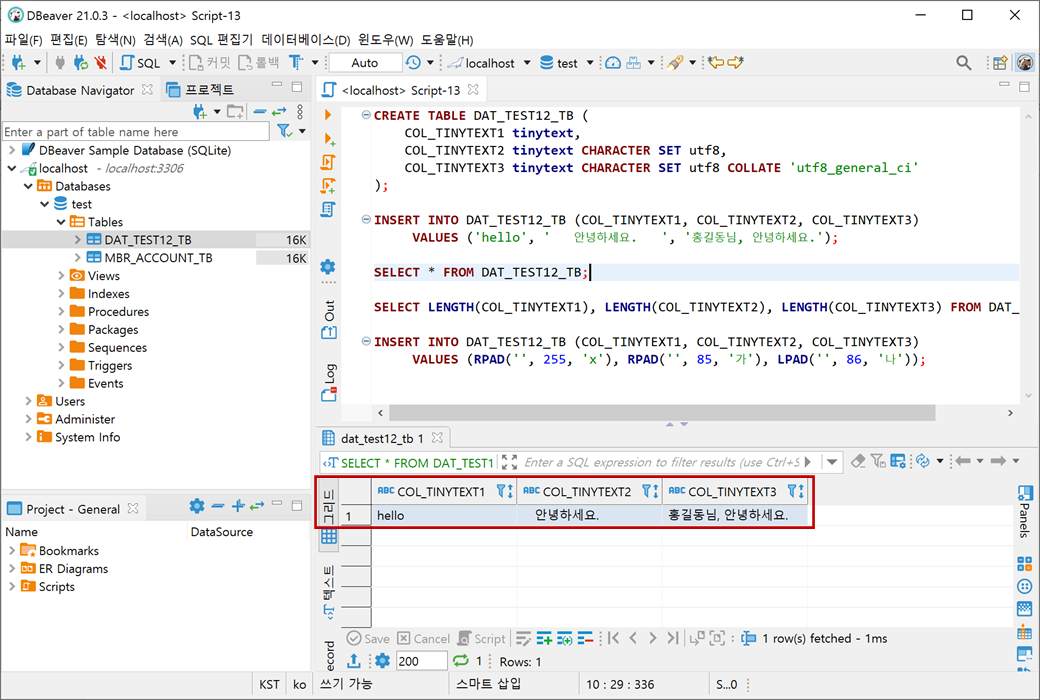Click the export data upload icon
Image resolution: width=1040 pixels, height=700 pixels.
354,661
